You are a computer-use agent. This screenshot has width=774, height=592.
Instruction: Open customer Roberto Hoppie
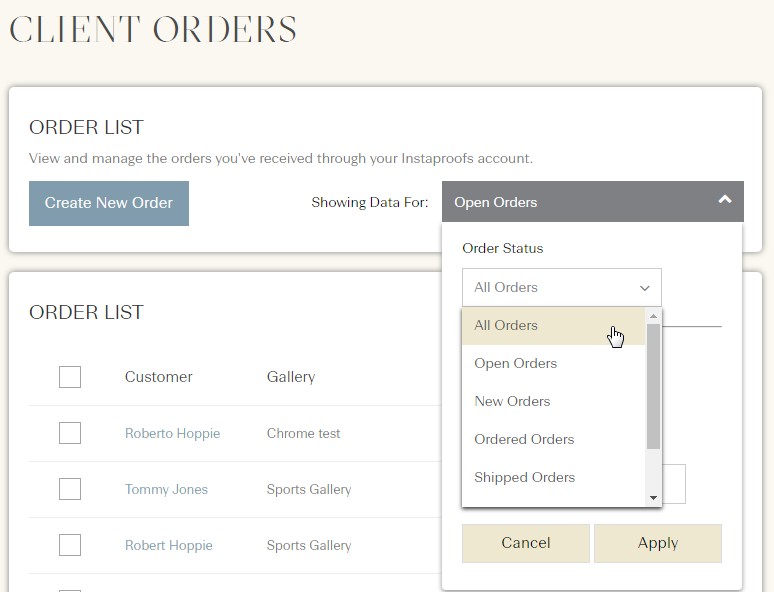click(172, 433)
